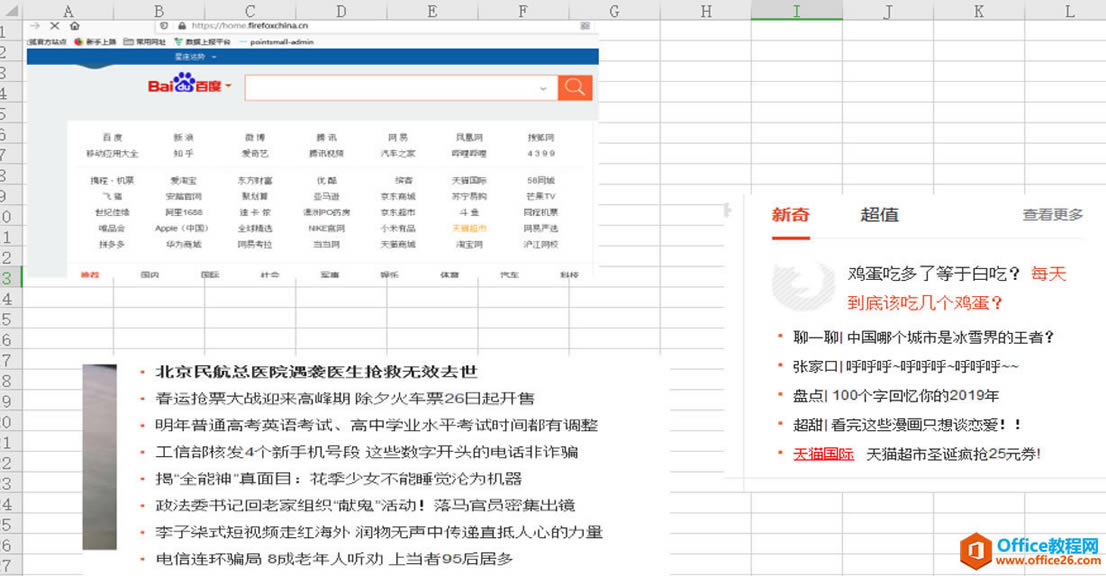
Task: Click the browser forward arrow icon
Action: click(x=35, y=25)
